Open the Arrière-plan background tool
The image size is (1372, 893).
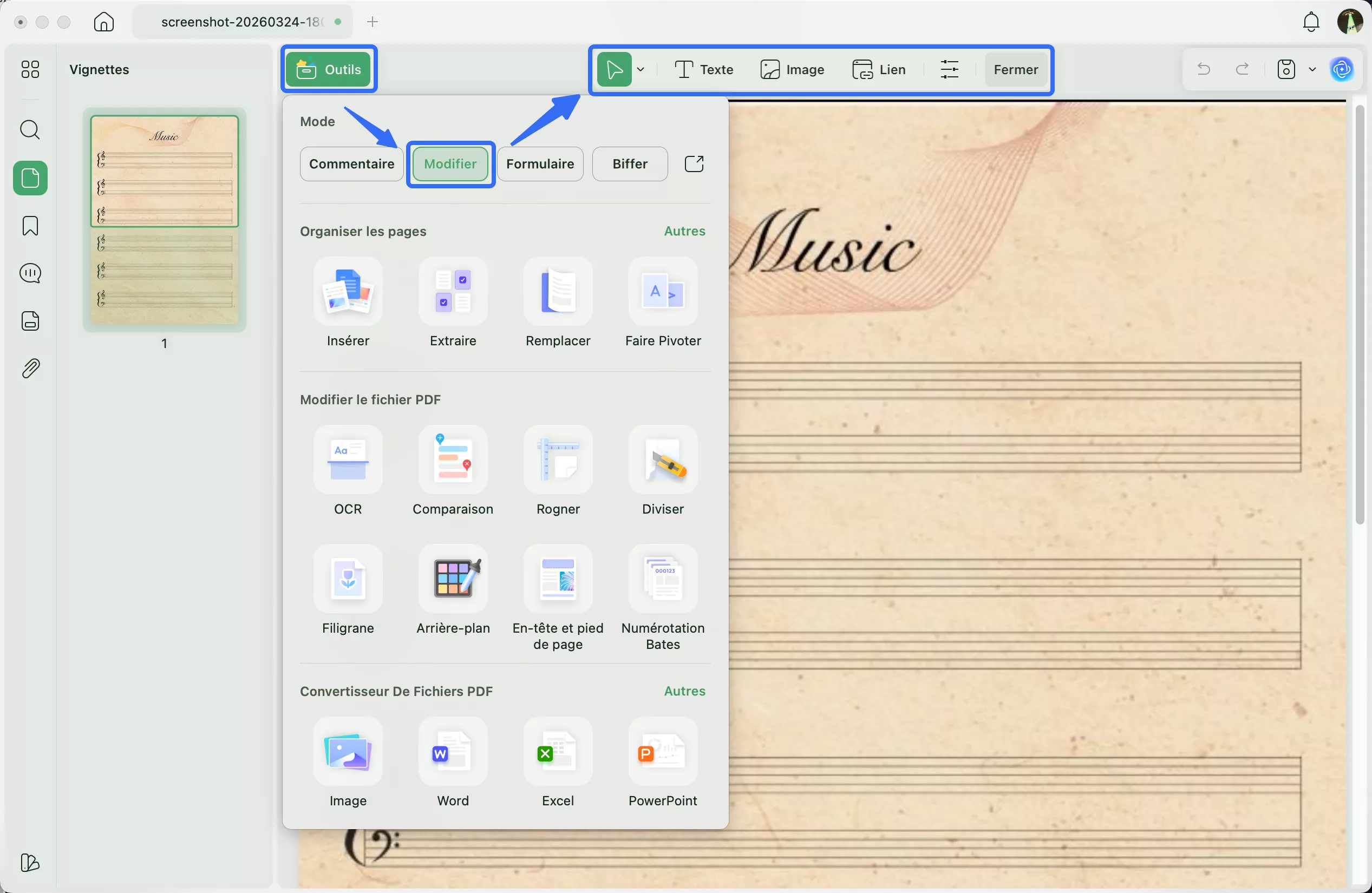(x=453, y=579)
